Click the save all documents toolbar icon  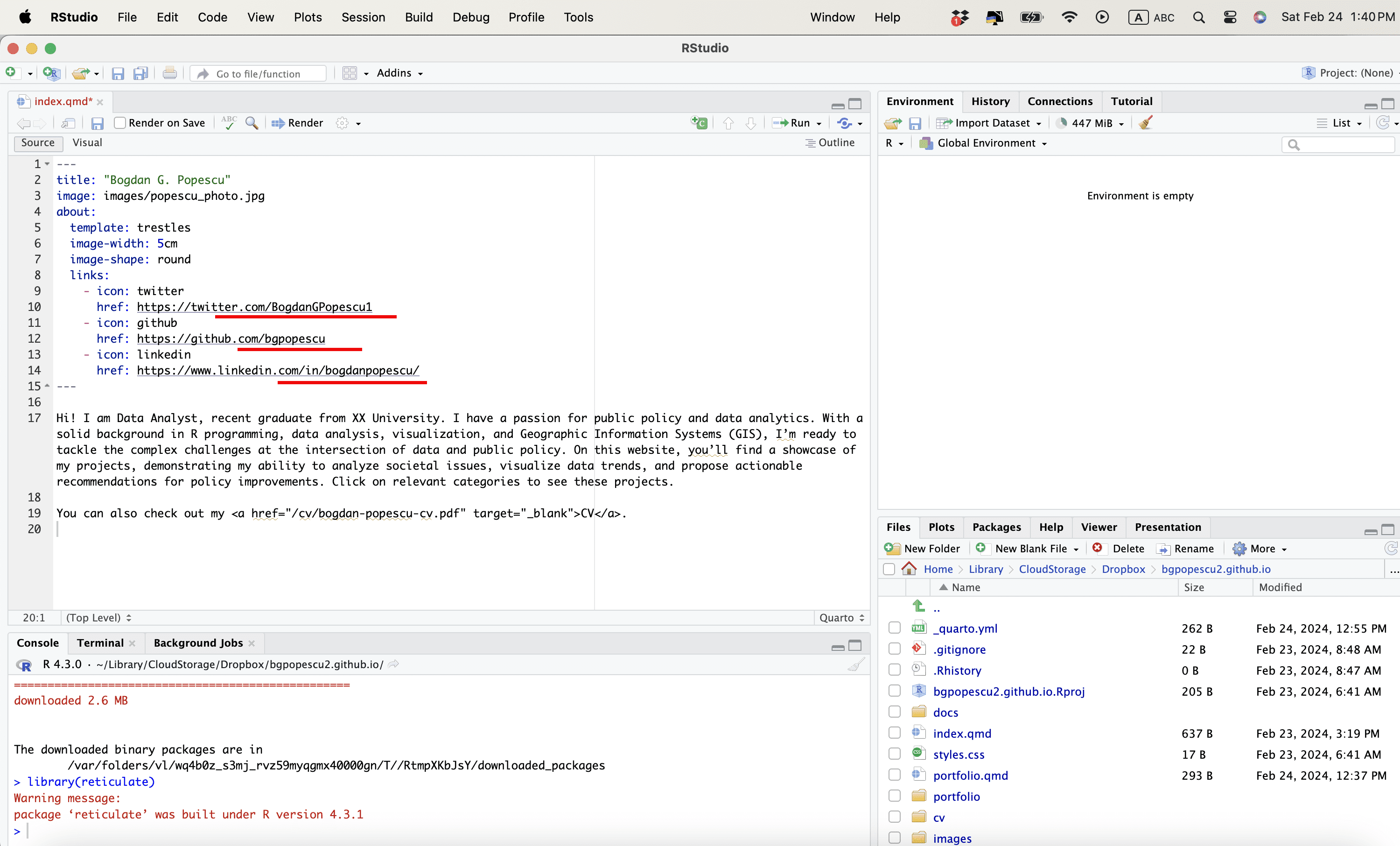pyautogui.click(x=140, y=73)
